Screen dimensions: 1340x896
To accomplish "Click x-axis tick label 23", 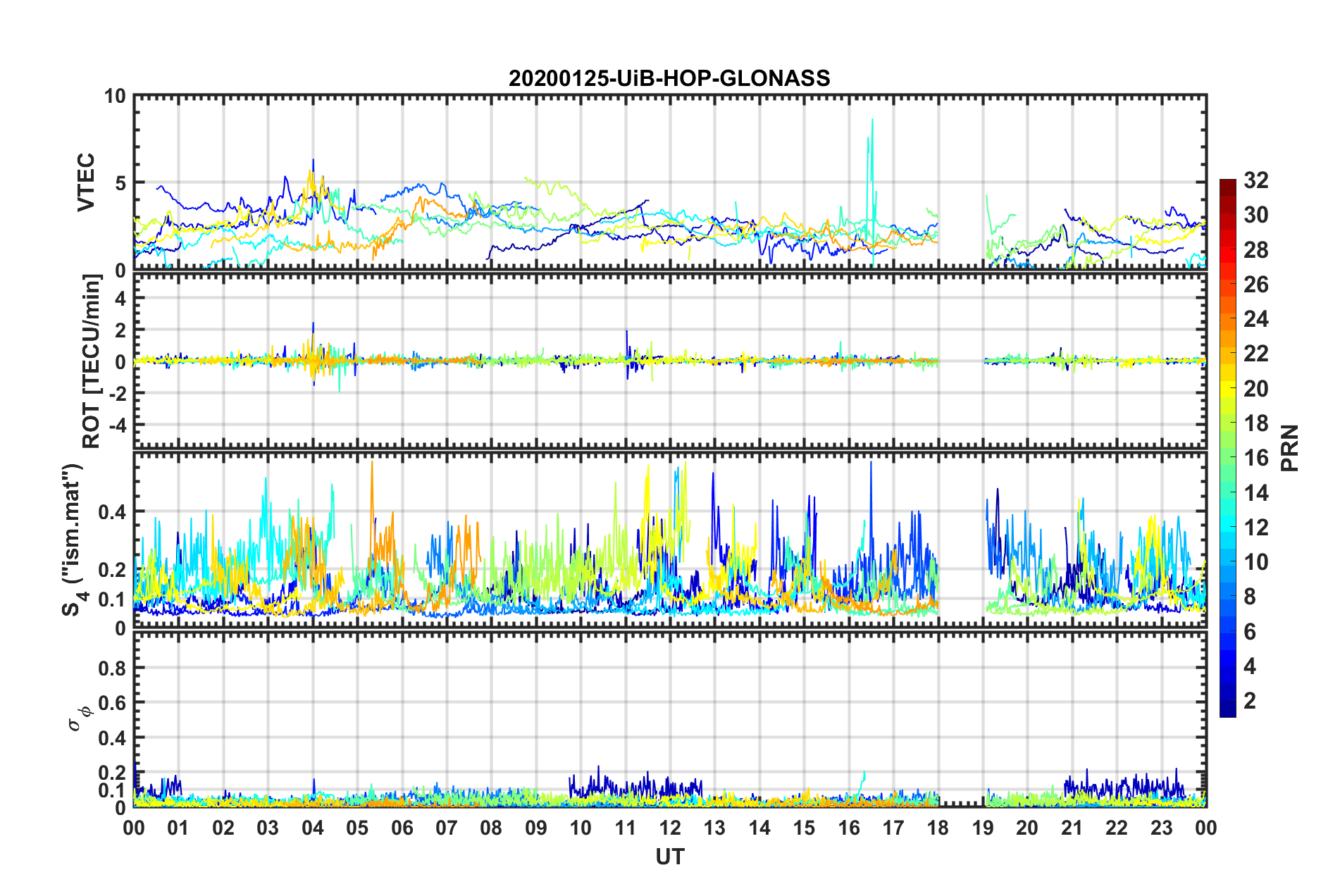I will point(1162,828).
